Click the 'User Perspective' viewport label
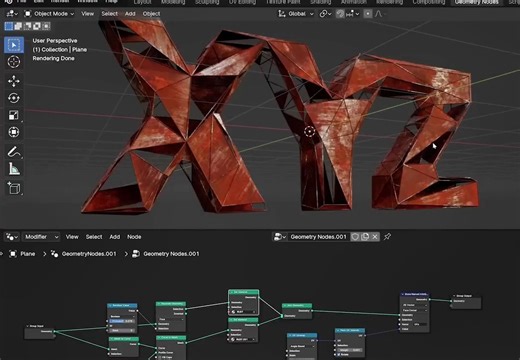Image resolution: width=520 pixels, height=360 pixels. [x=55, y=41]
